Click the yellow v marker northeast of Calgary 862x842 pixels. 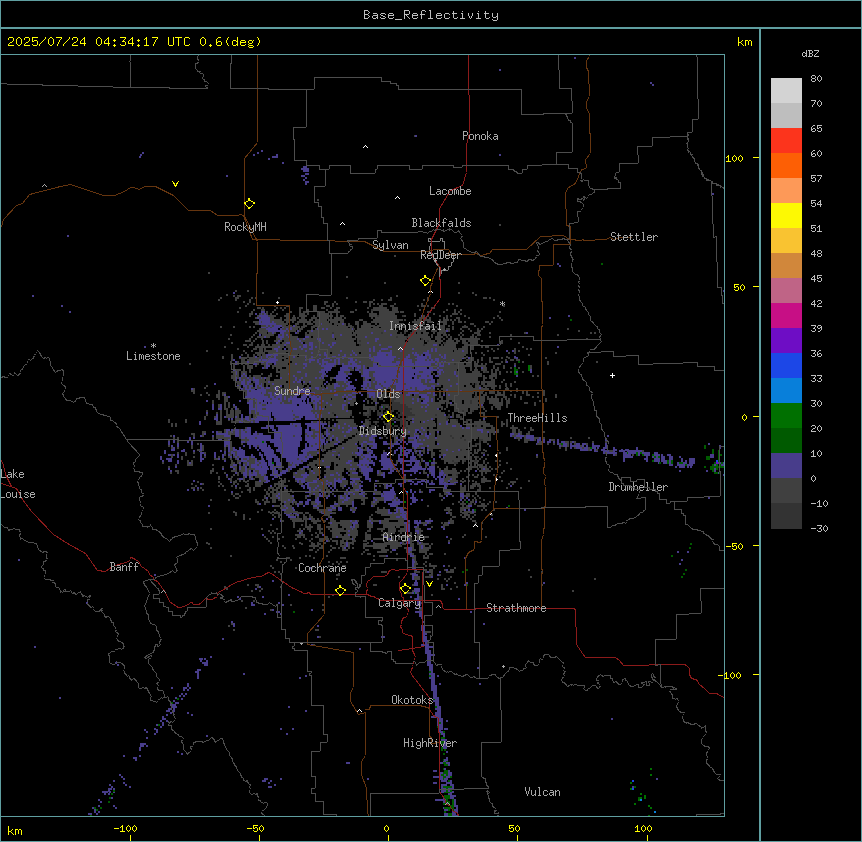(x=429, y=584)
